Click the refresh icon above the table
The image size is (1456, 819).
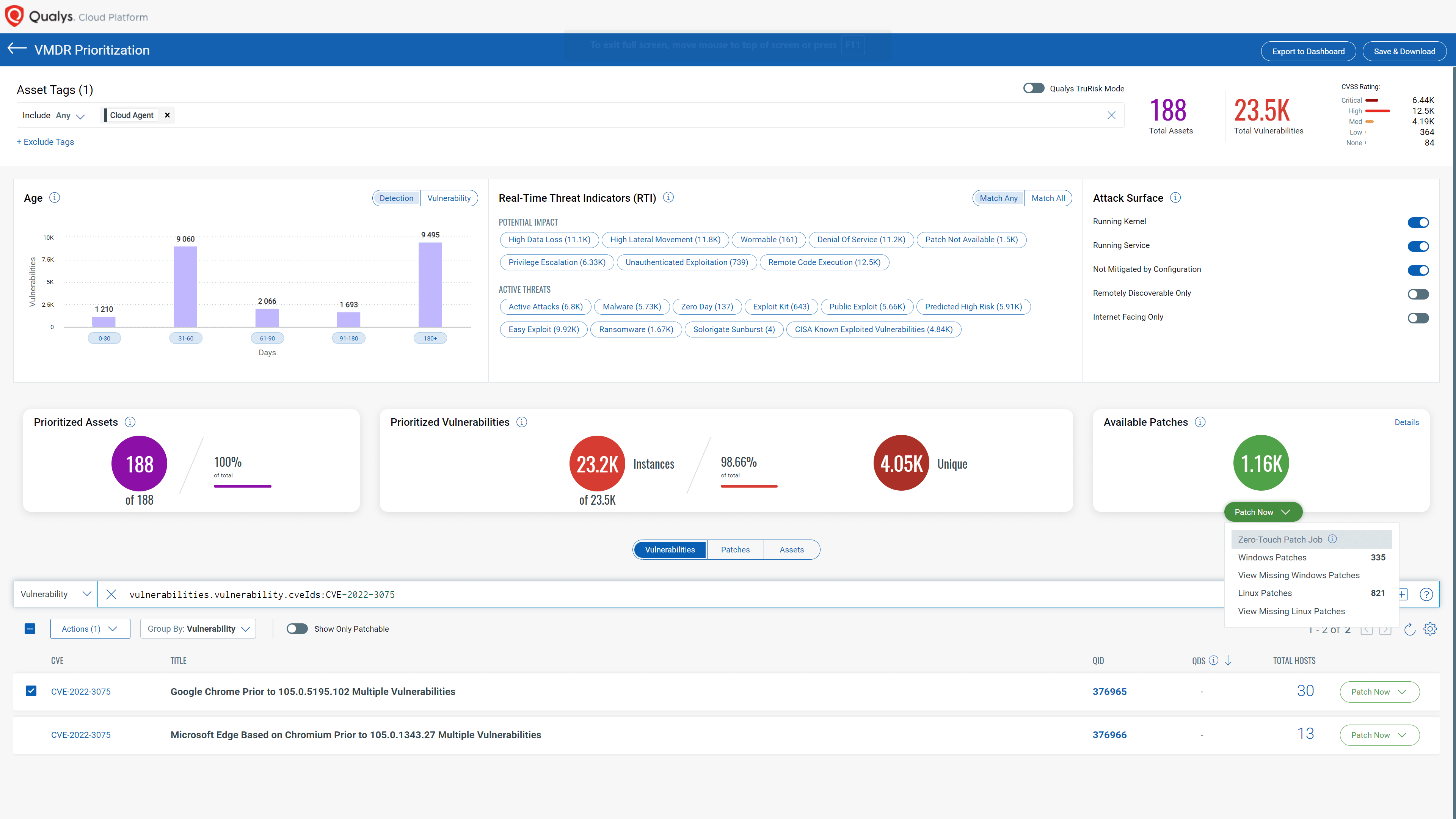coord(1410,629)
